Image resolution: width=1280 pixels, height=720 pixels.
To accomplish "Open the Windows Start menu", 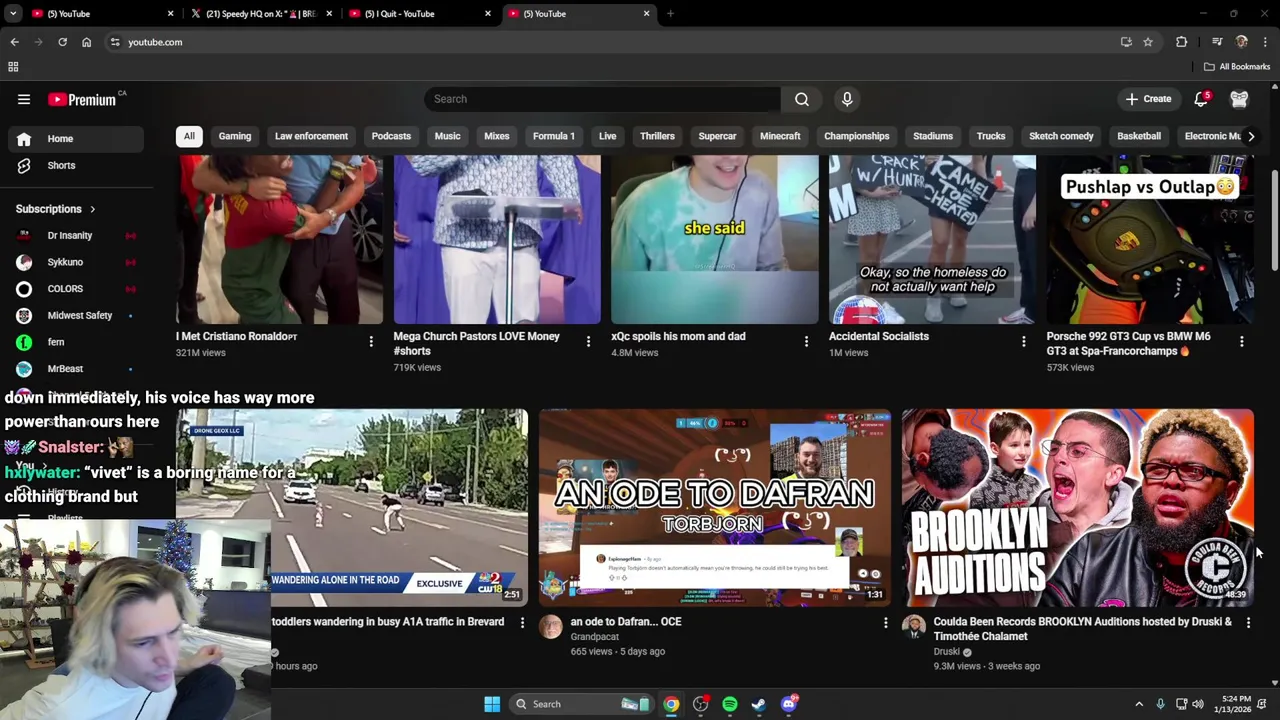I will 492,704.
